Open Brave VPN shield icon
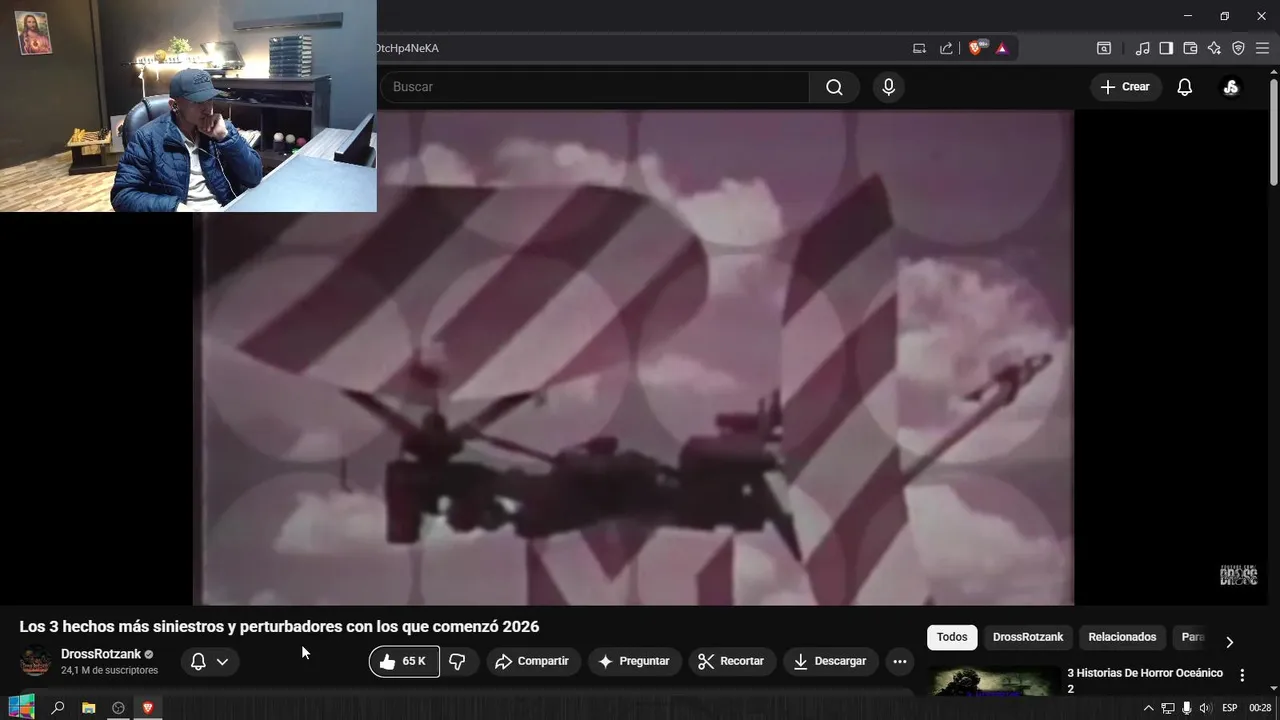1280x720 pixels. tap(1238, 48)
